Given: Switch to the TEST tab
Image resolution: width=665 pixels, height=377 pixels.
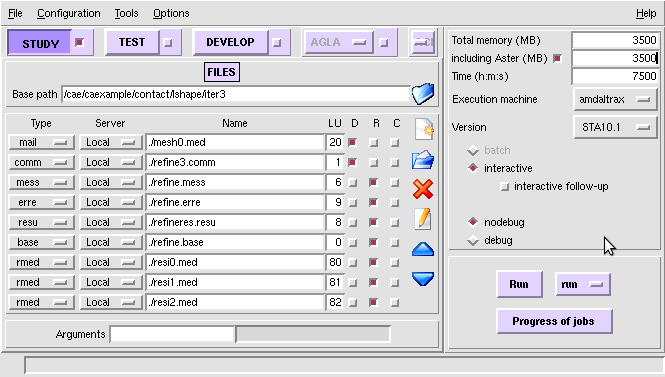Looking at the screenshot, I should (x=132, y=42).
